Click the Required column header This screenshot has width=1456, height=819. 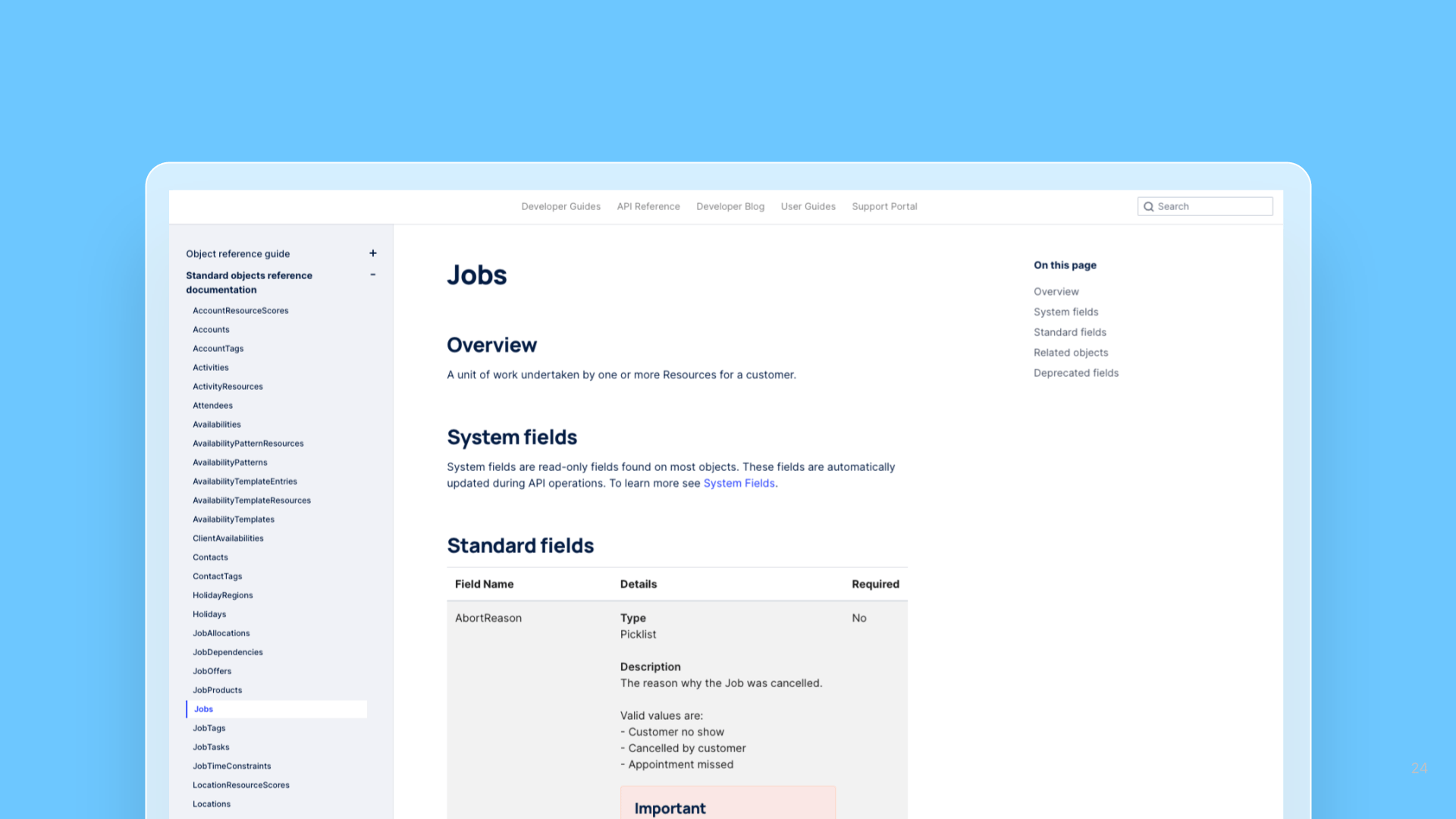tap(875, 584)
